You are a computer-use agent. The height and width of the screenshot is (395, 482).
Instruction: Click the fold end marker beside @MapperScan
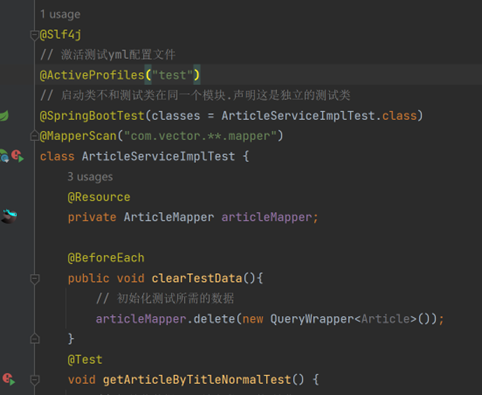(34, 136)
